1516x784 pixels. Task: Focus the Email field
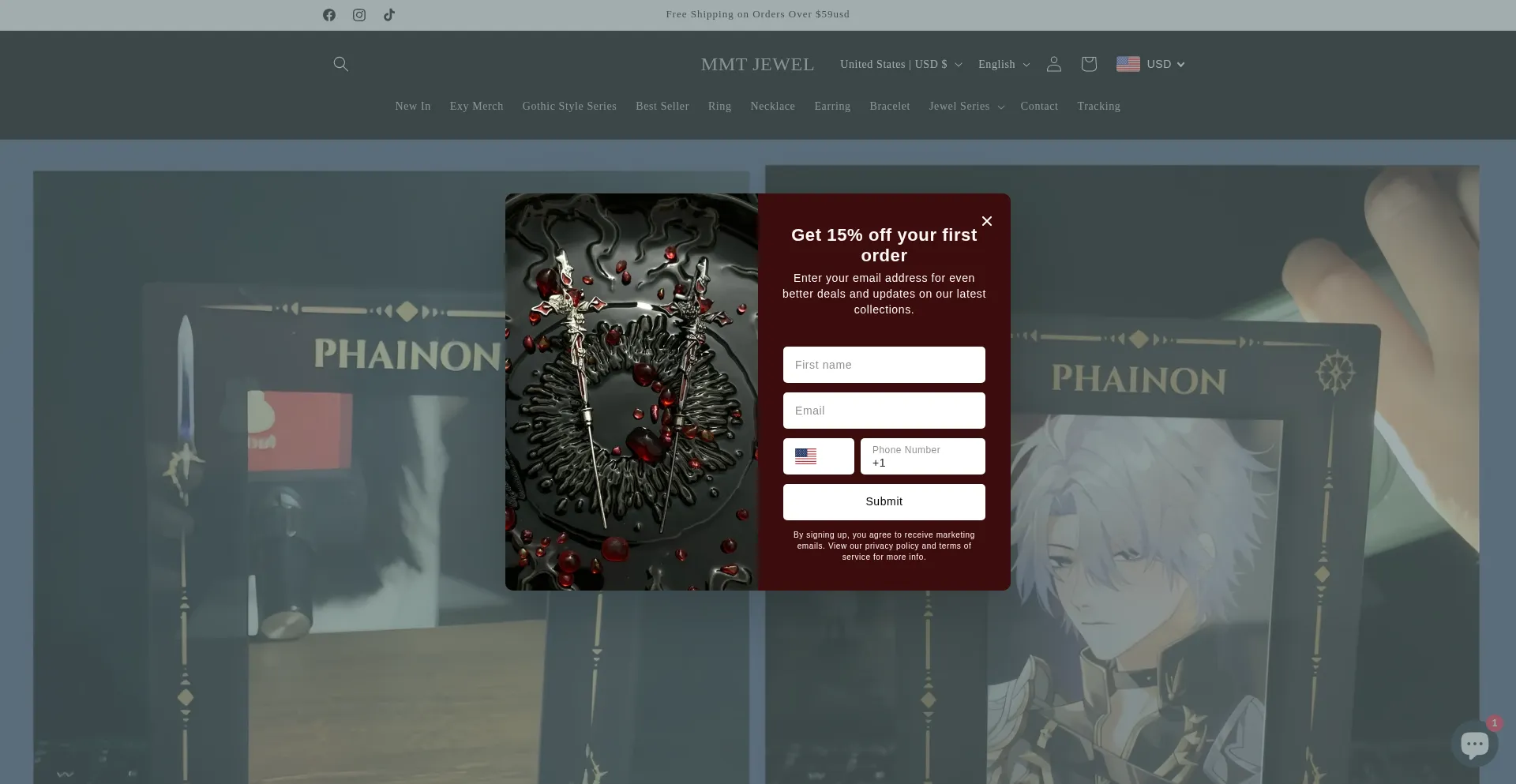[x=884, y=411]
